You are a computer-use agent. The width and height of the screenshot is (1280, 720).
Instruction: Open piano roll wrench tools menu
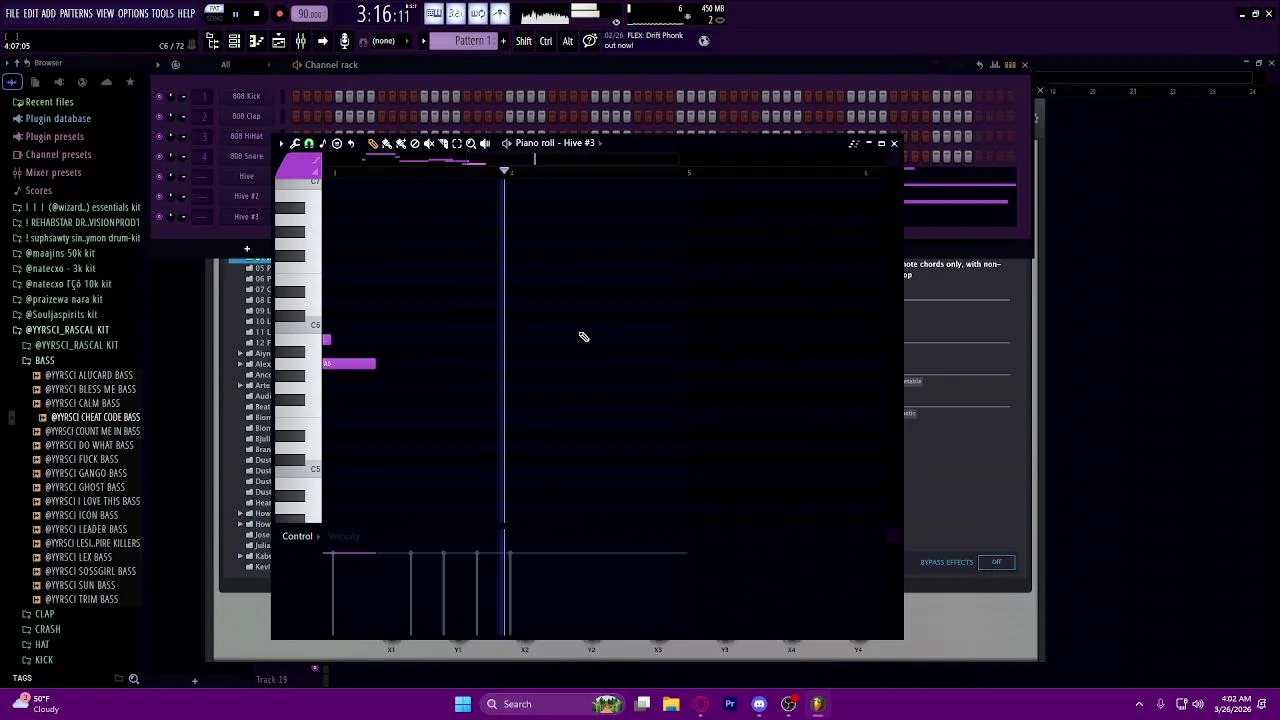(295, 143)
